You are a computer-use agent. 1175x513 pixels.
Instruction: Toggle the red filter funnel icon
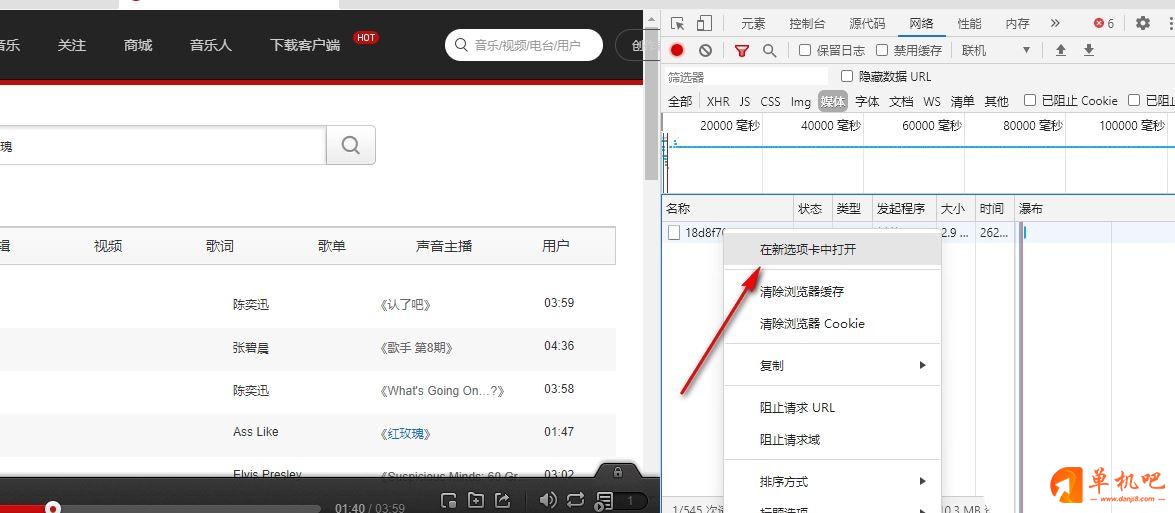tap(742, 50)
